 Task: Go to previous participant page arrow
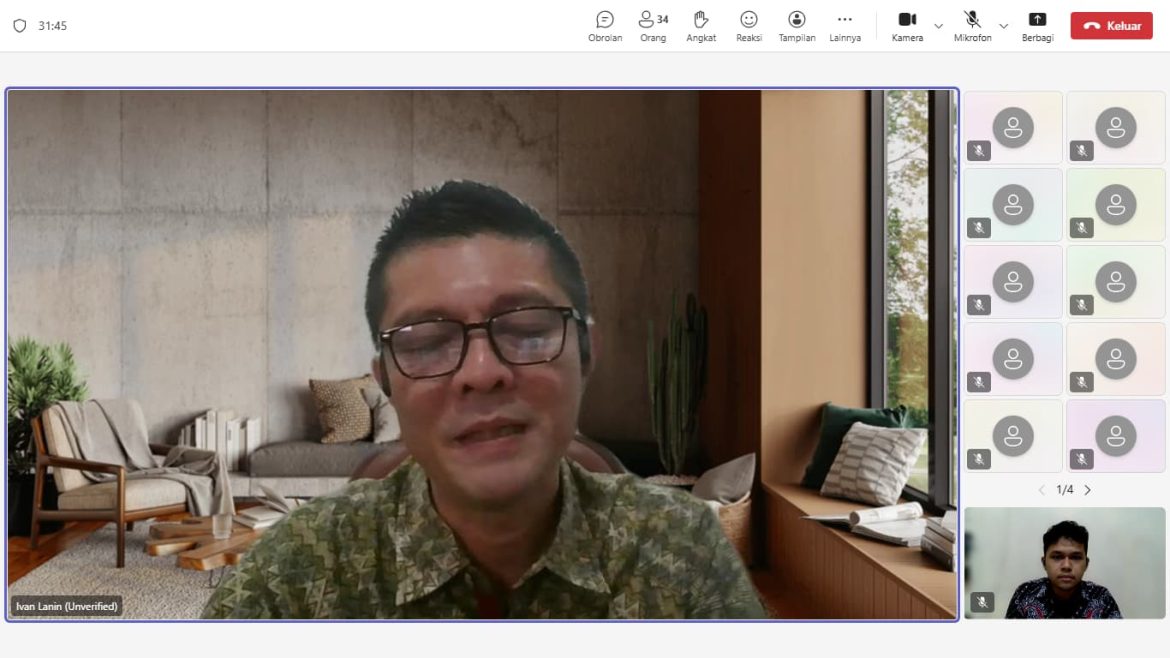click(x=1041, y=490)
